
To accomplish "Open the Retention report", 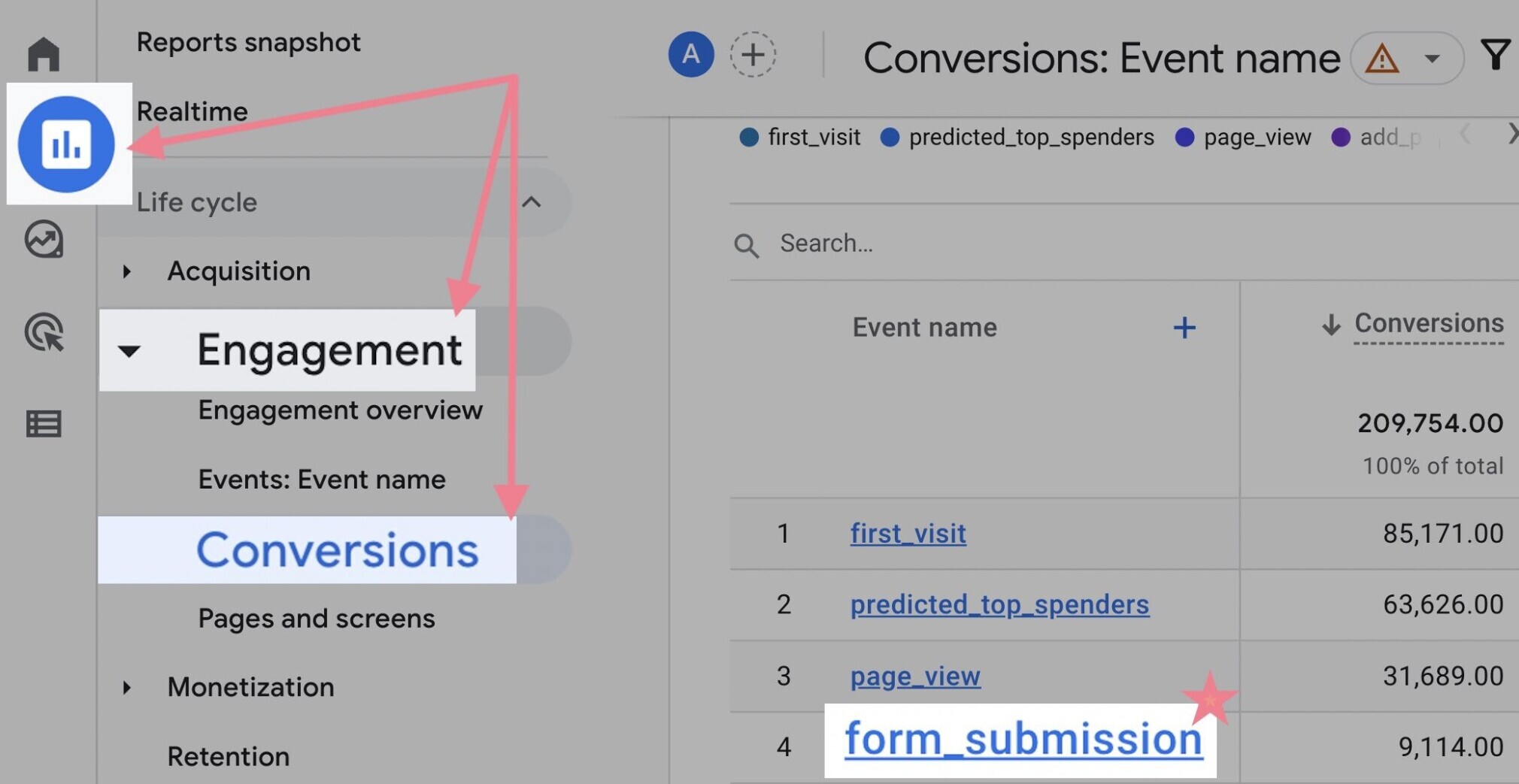I will click(x=228, y=756).
